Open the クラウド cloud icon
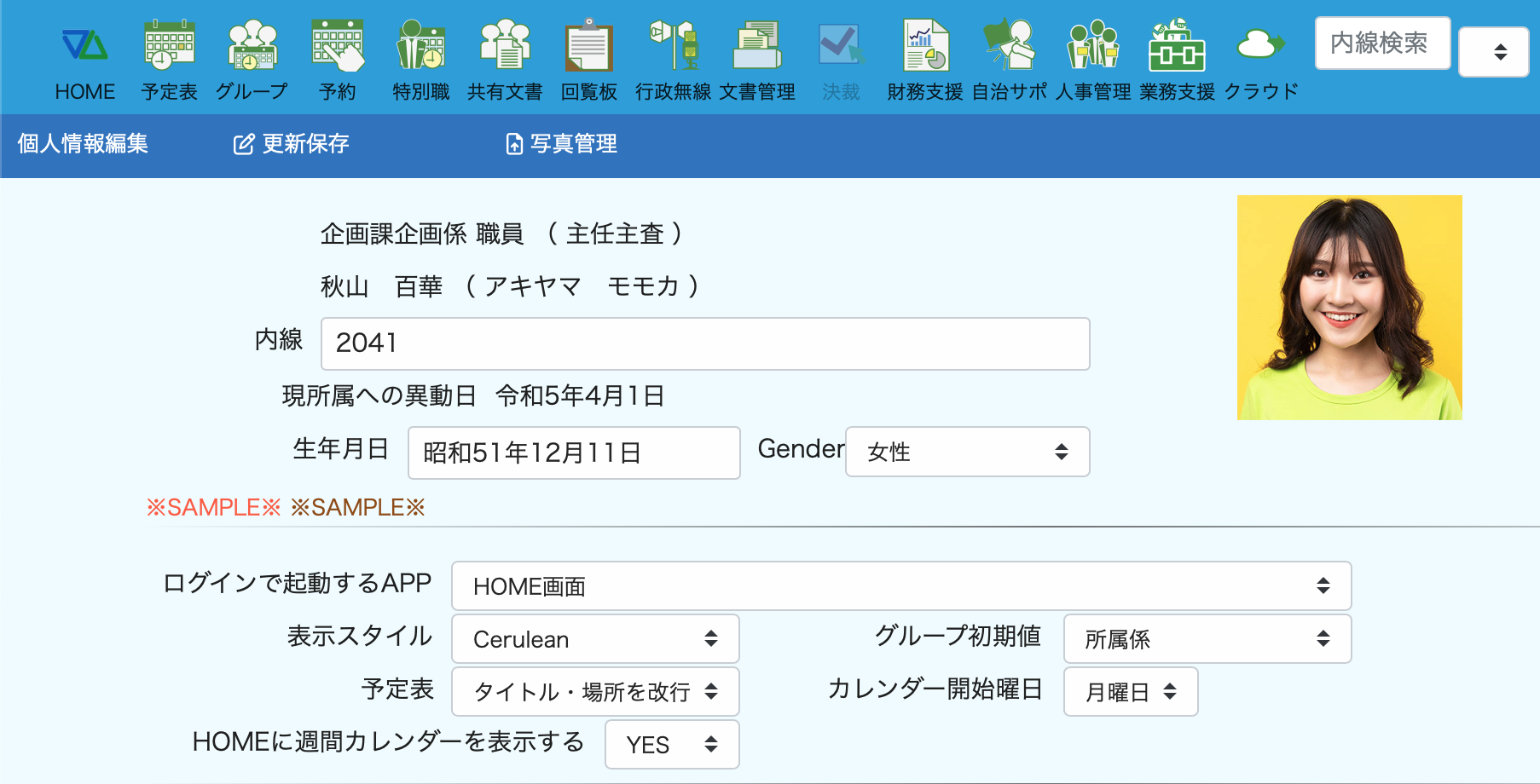The height and width of the screenshot is (784, 1540). [1260, 45]
